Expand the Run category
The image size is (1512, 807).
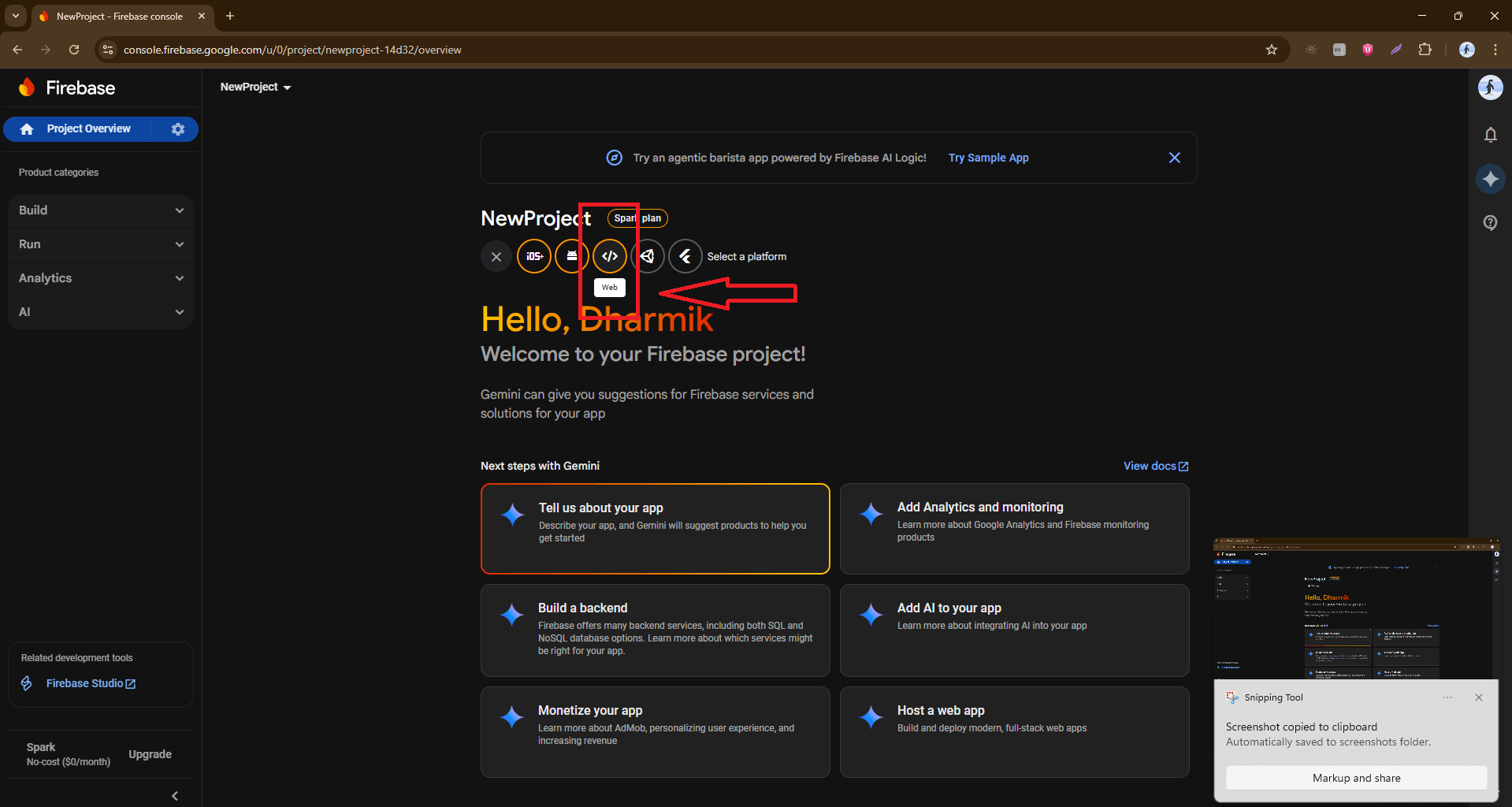pos(101,244)
